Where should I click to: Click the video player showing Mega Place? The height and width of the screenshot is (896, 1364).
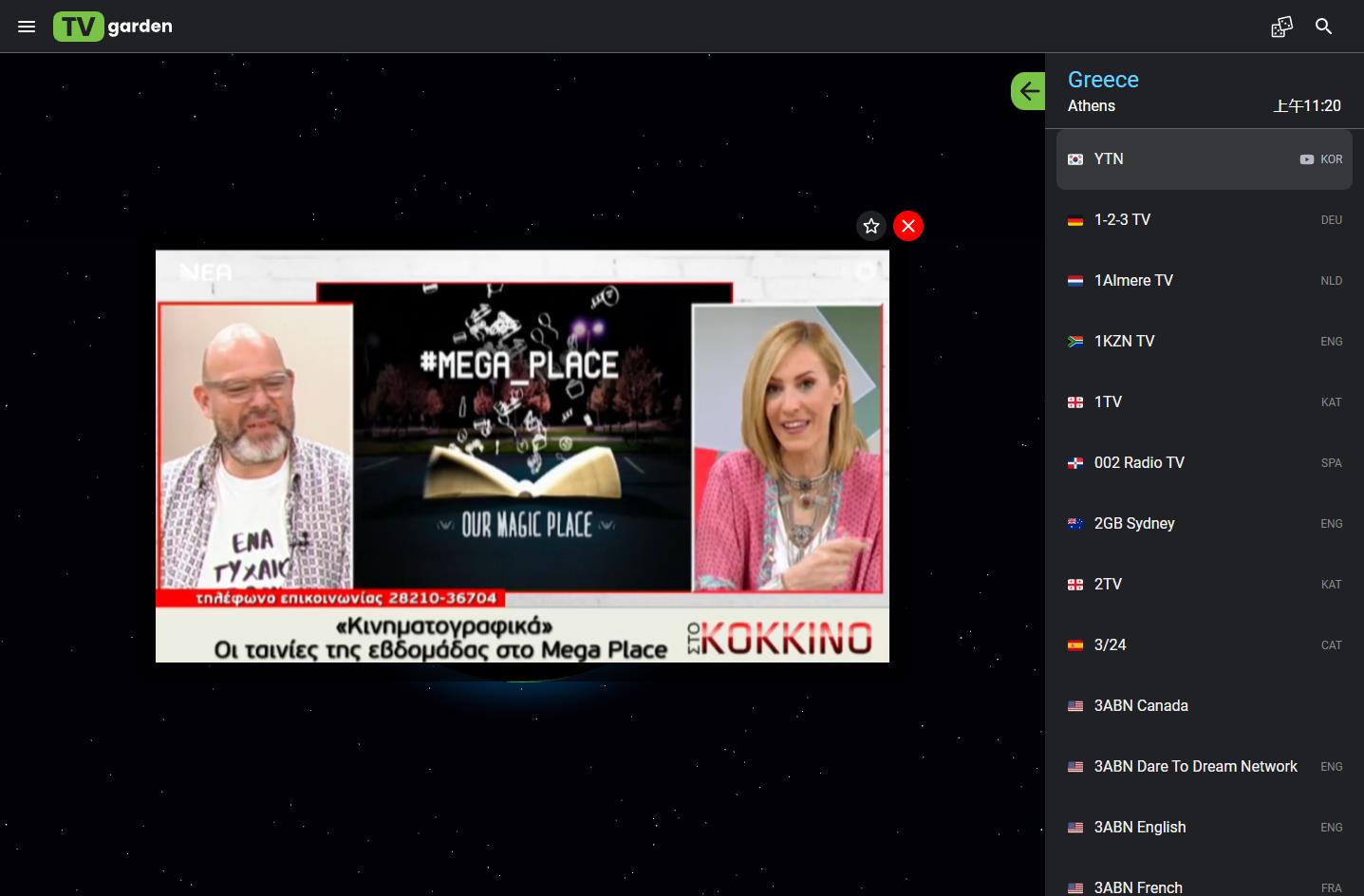point(522,456)
